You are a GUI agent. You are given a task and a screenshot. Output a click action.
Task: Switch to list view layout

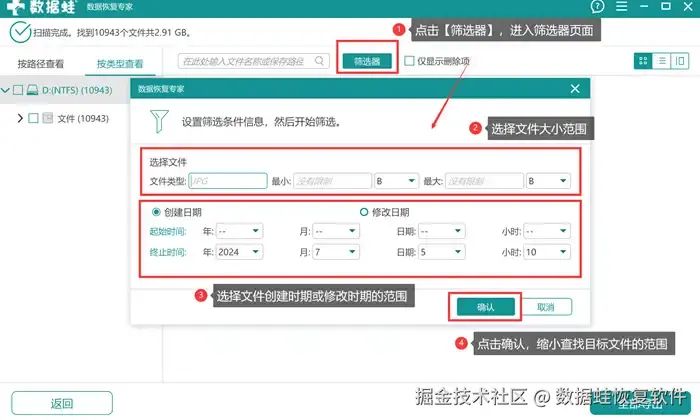(661, 61)
